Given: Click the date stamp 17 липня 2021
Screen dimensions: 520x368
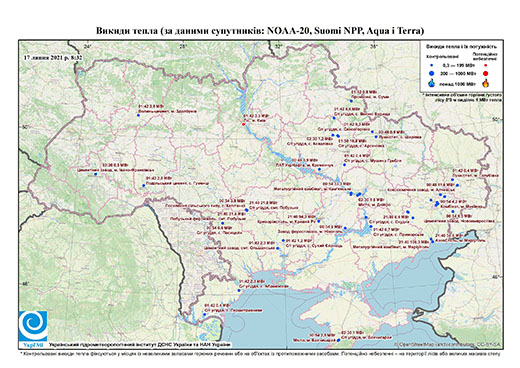Looking at the screenshot, I should coord(53,57).
